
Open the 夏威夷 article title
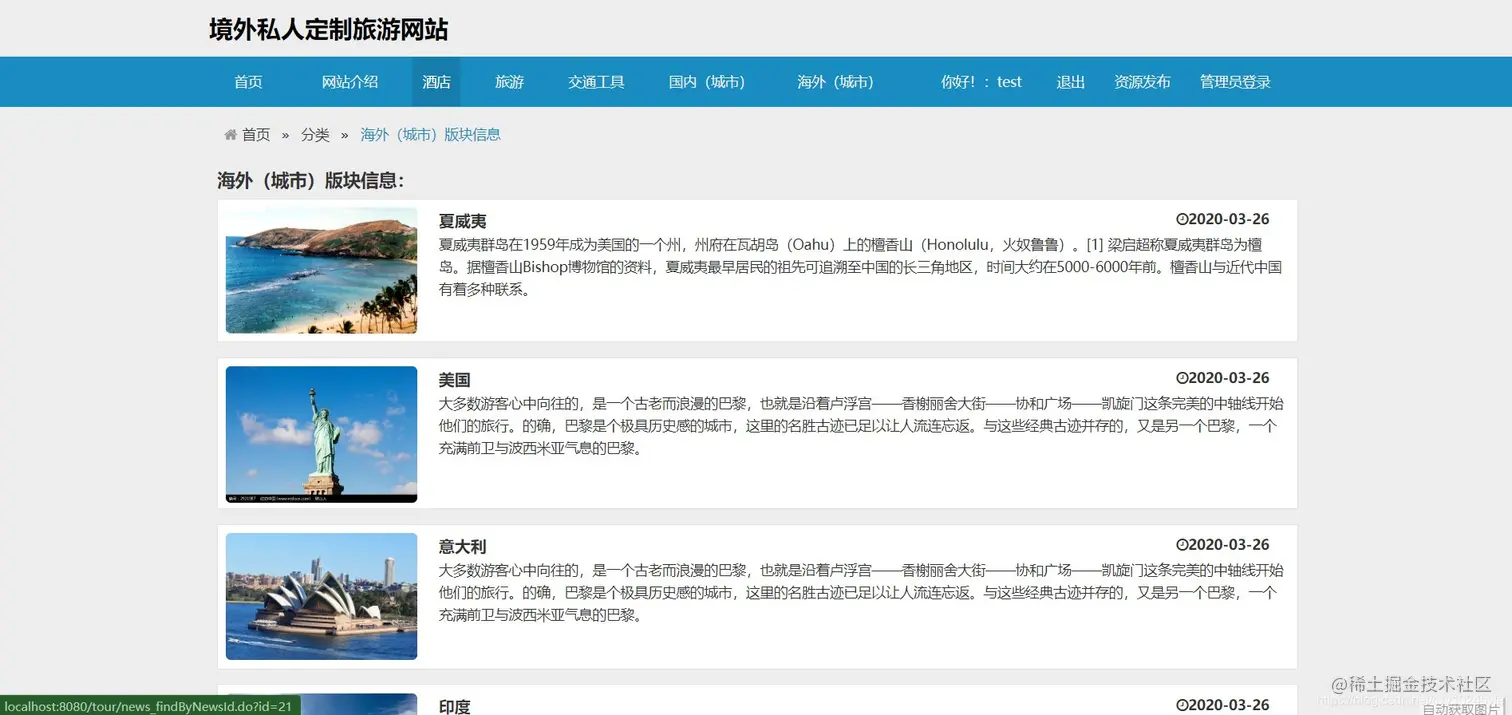coord(461,221)
